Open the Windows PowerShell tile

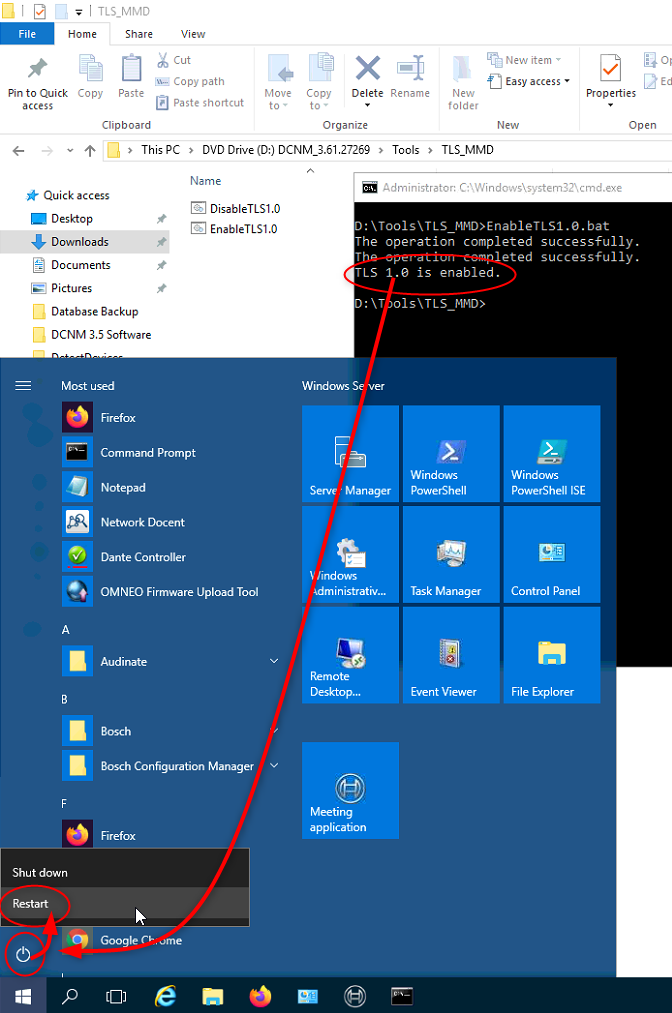click(x=451, y=454)
